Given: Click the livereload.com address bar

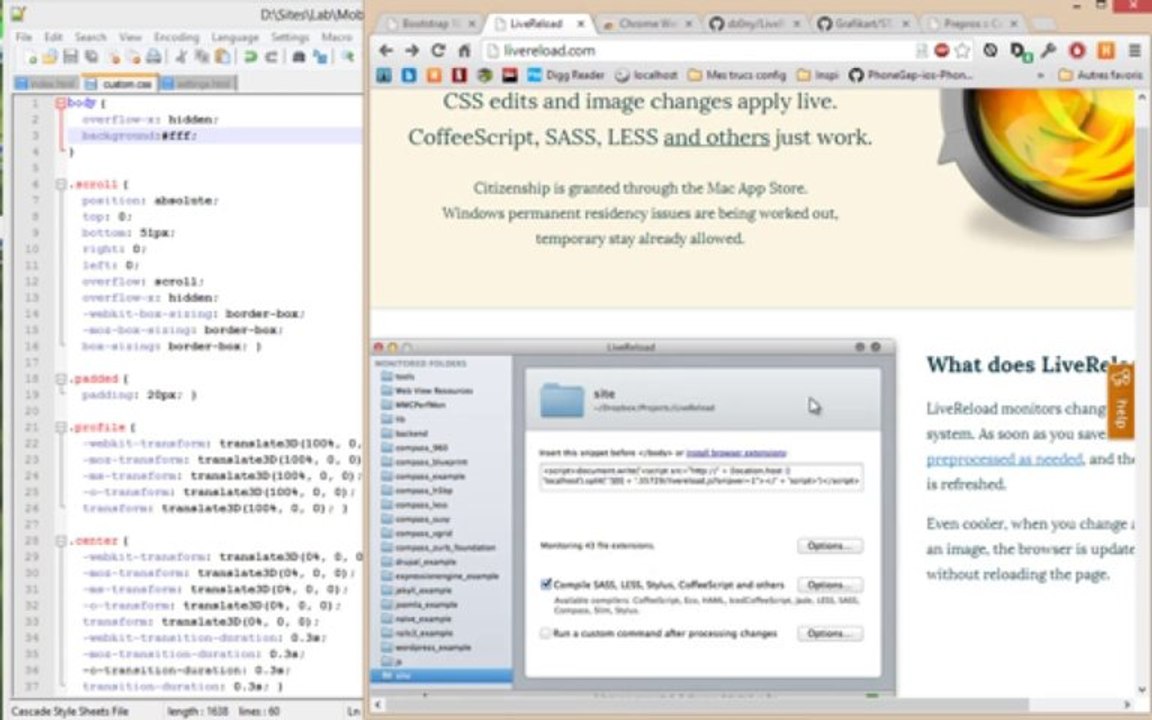Looking at the screenshot, I should pyautogui.click(x=702, y=50).
